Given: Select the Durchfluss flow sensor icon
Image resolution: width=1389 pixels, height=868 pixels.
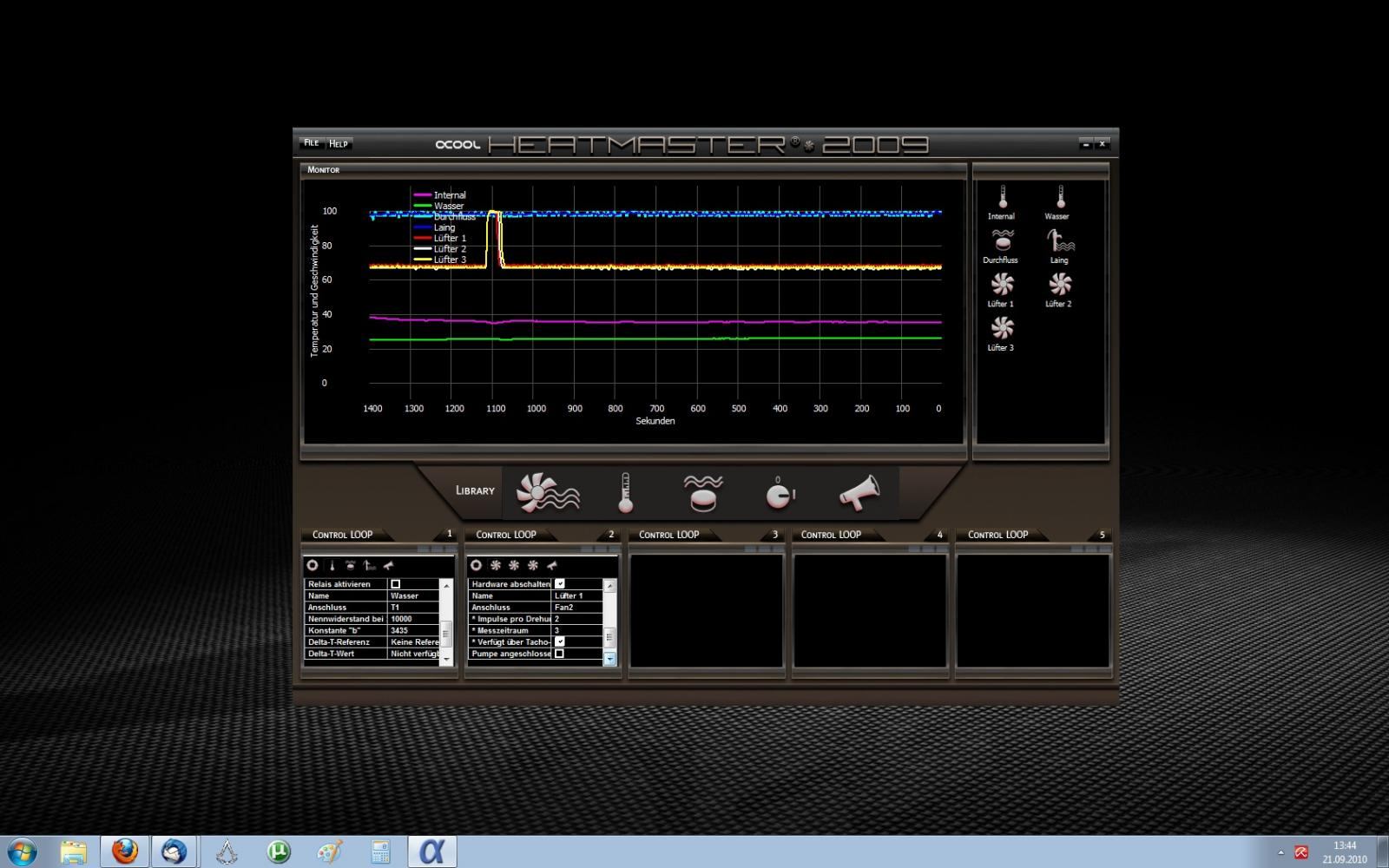Looking at the screenshot, I should point(1002,240).
